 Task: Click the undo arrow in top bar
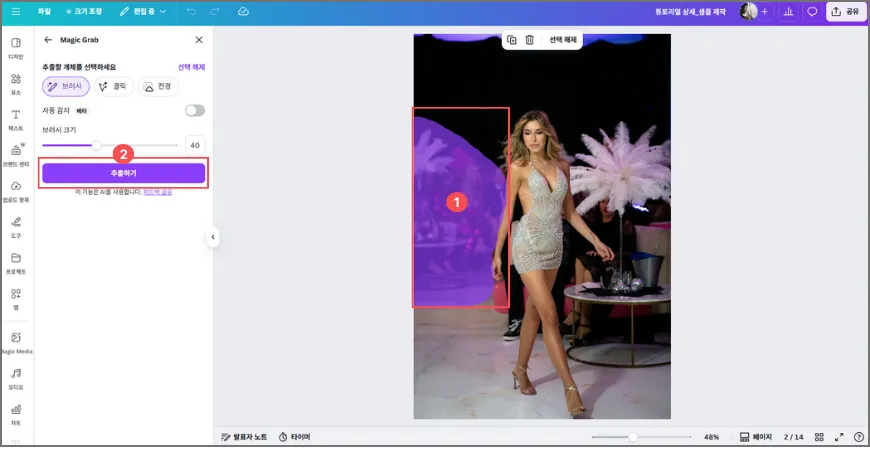pyautogui.click(x=191, y=12)
